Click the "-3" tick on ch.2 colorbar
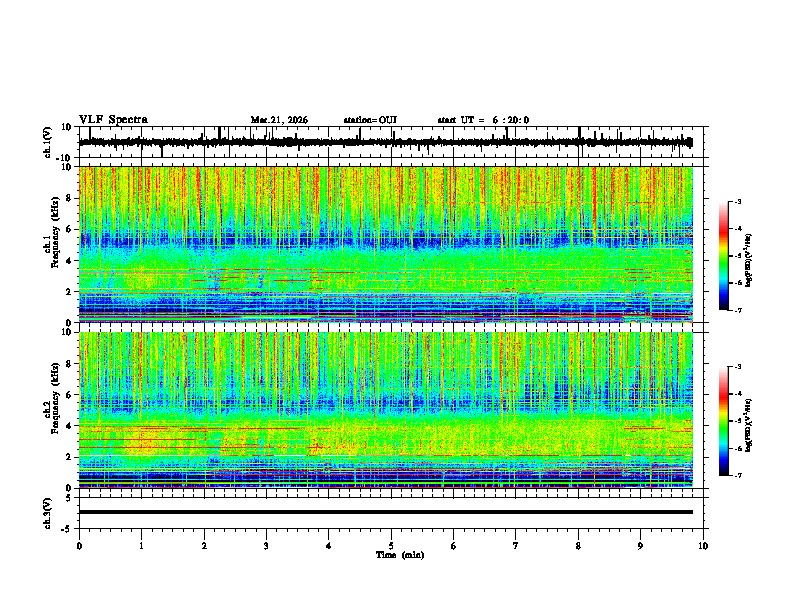The image size is (792, 612). [x=737, y=367]
